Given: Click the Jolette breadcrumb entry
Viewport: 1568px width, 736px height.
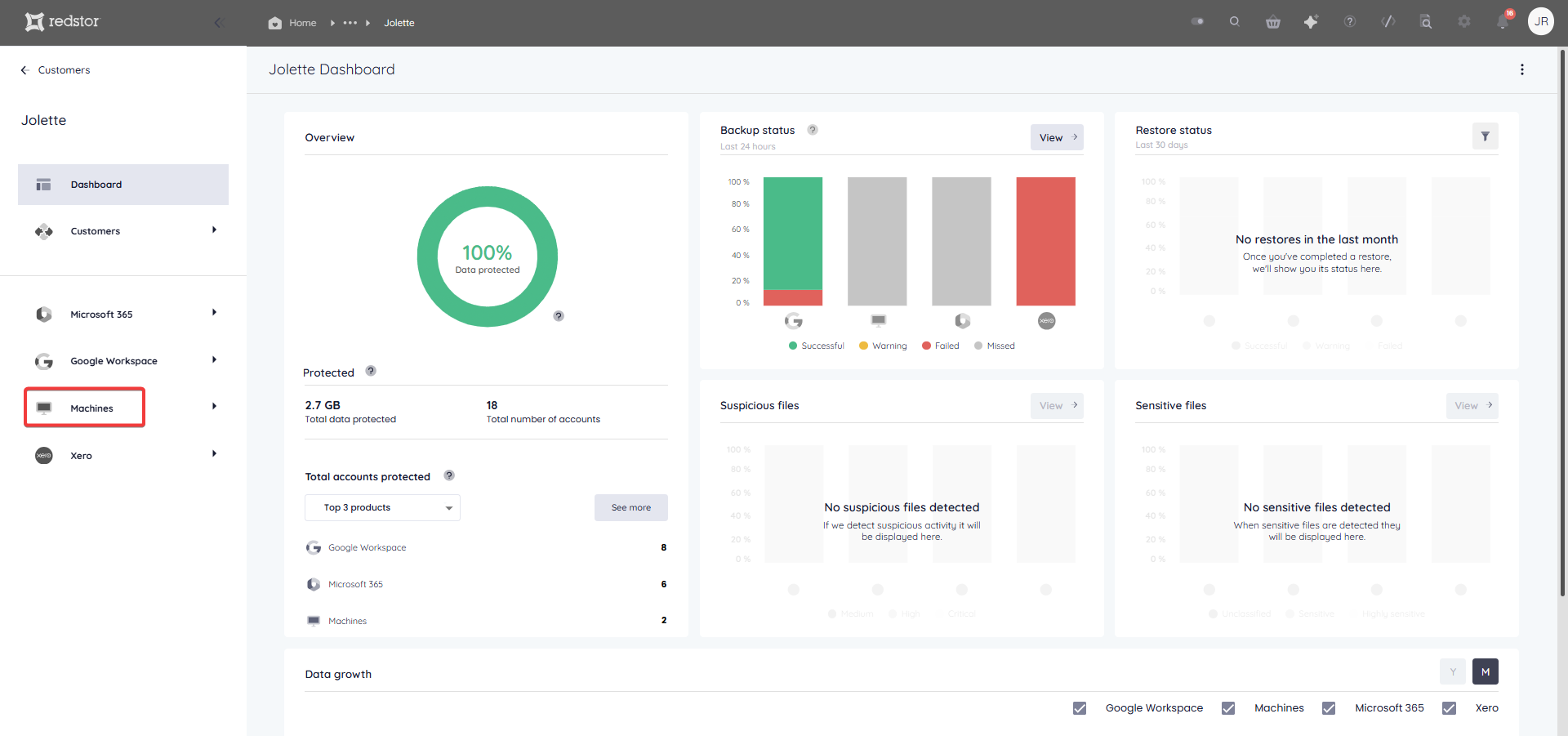Looking at the screenshot, I should (399, 23).
